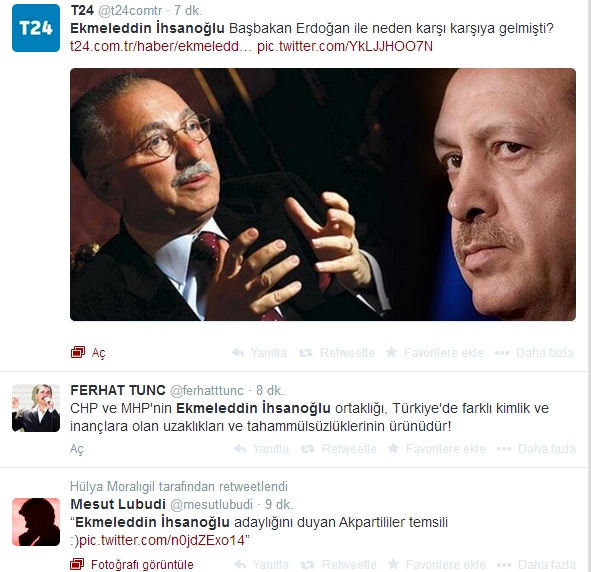Screen dimensions: 591x572
Task: Open Daha fazla menu on Ferhat Tunc tweet
Action: tap(536, 449)
